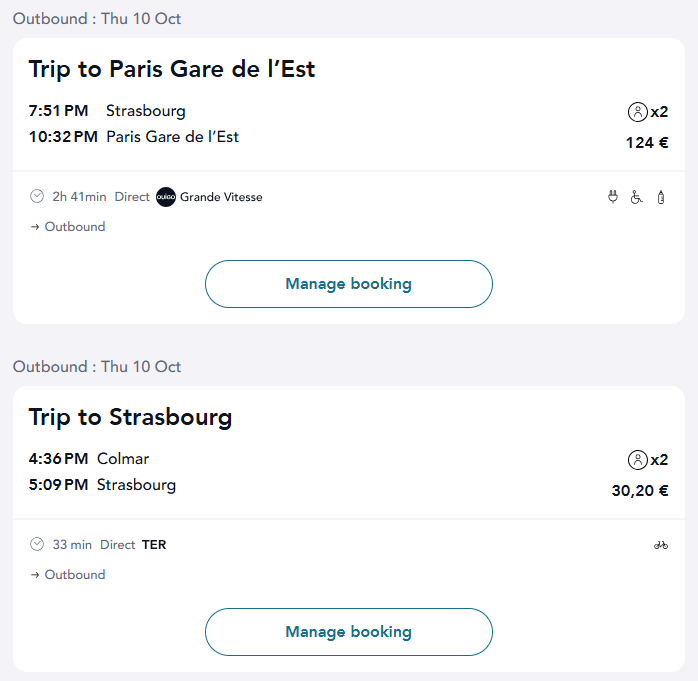This screenshot has width=698, height=681.
Task: Click the baby bottle amenity icon
Action: 660,198
